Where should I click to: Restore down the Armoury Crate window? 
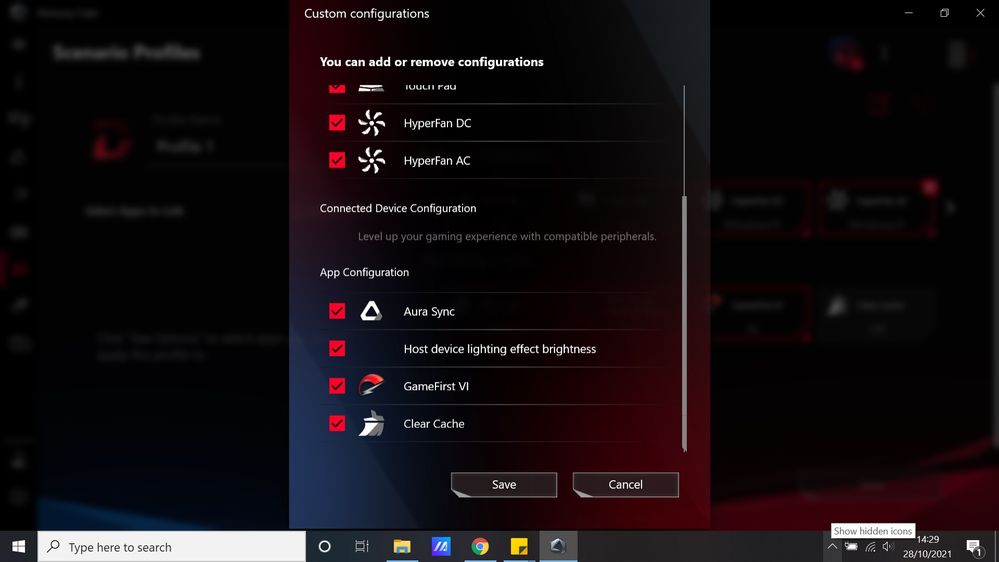(x=944, y=13)
